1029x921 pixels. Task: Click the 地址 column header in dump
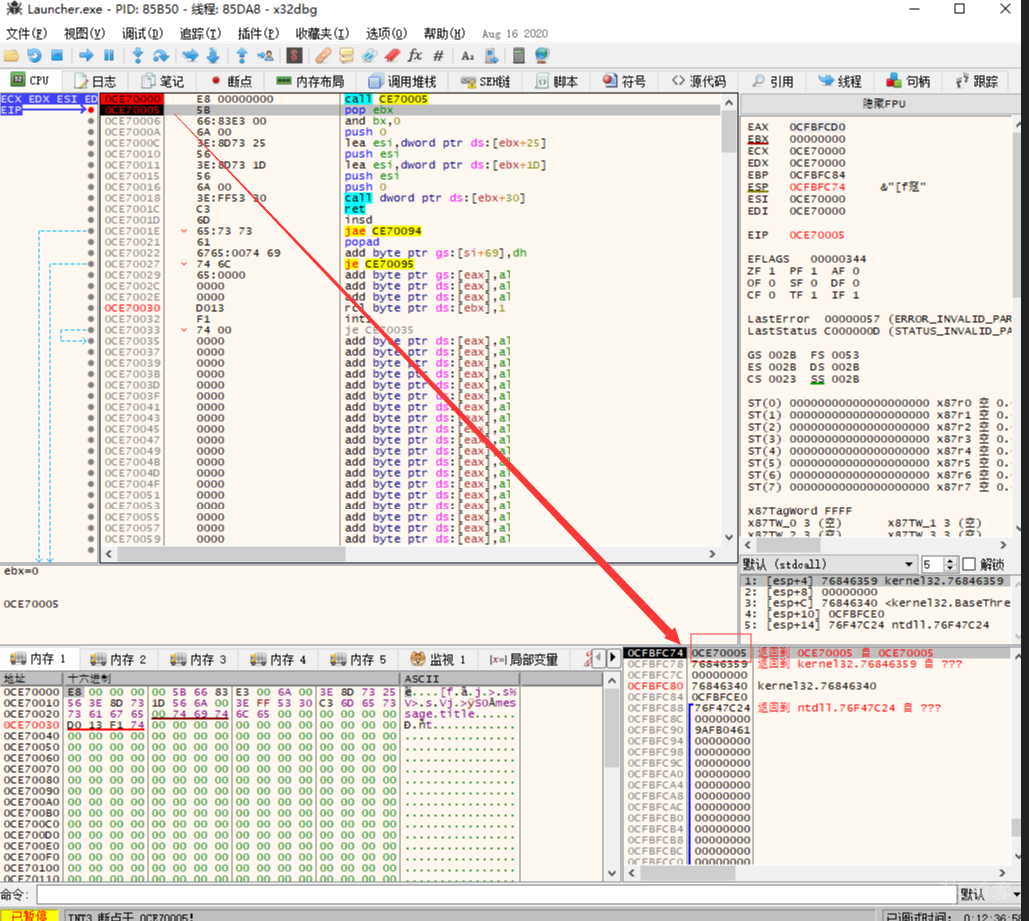31,678
